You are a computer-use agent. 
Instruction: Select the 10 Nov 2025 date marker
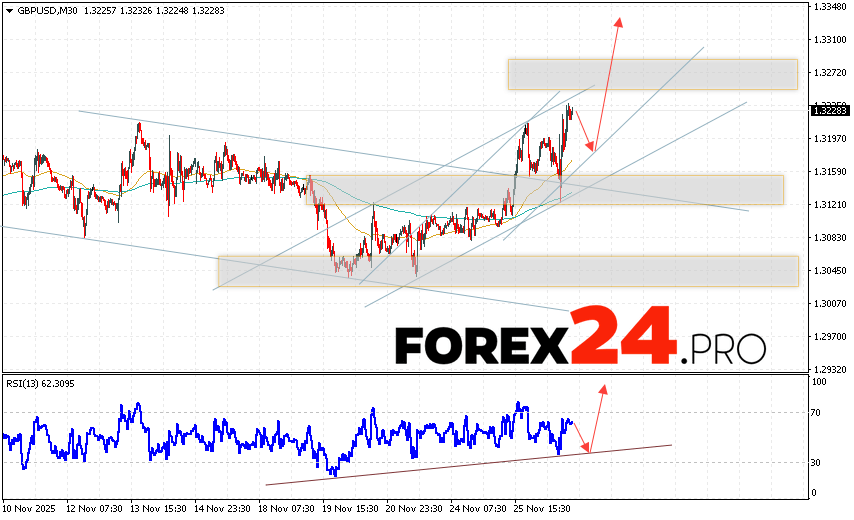click(32, 508)
